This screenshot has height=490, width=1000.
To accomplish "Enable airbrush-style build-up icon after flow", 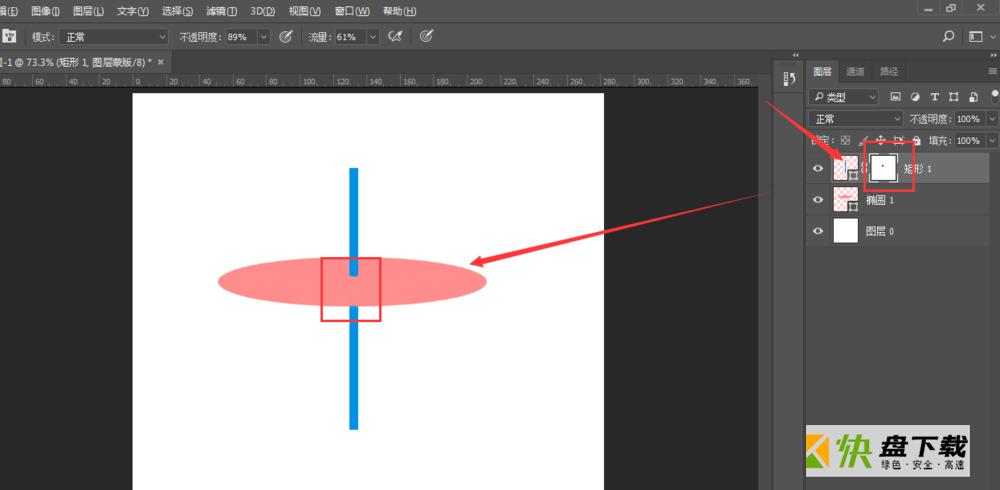I will (395, 37).
